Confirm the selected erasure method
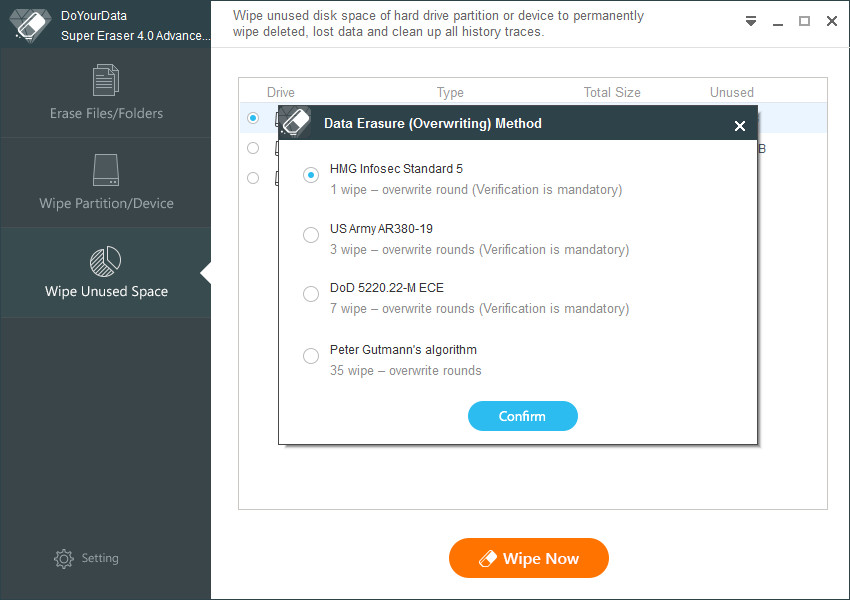The height and width of the screenshot is (600, 850). 523,416
